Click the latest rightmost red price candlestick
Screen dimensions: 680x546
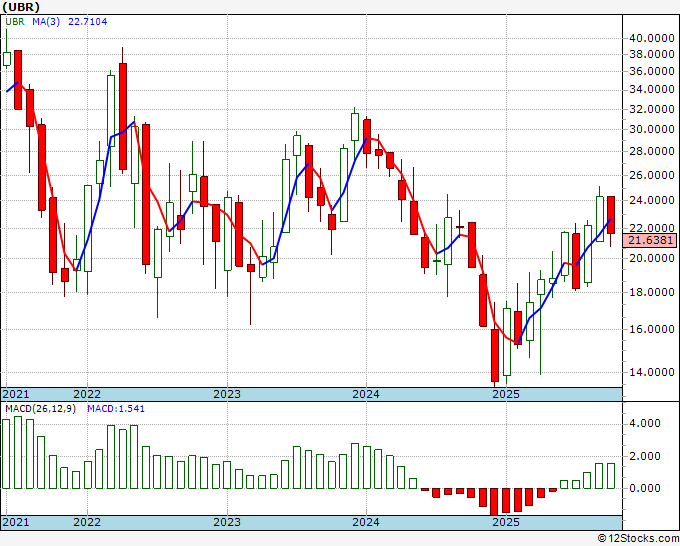coord(611,215)
